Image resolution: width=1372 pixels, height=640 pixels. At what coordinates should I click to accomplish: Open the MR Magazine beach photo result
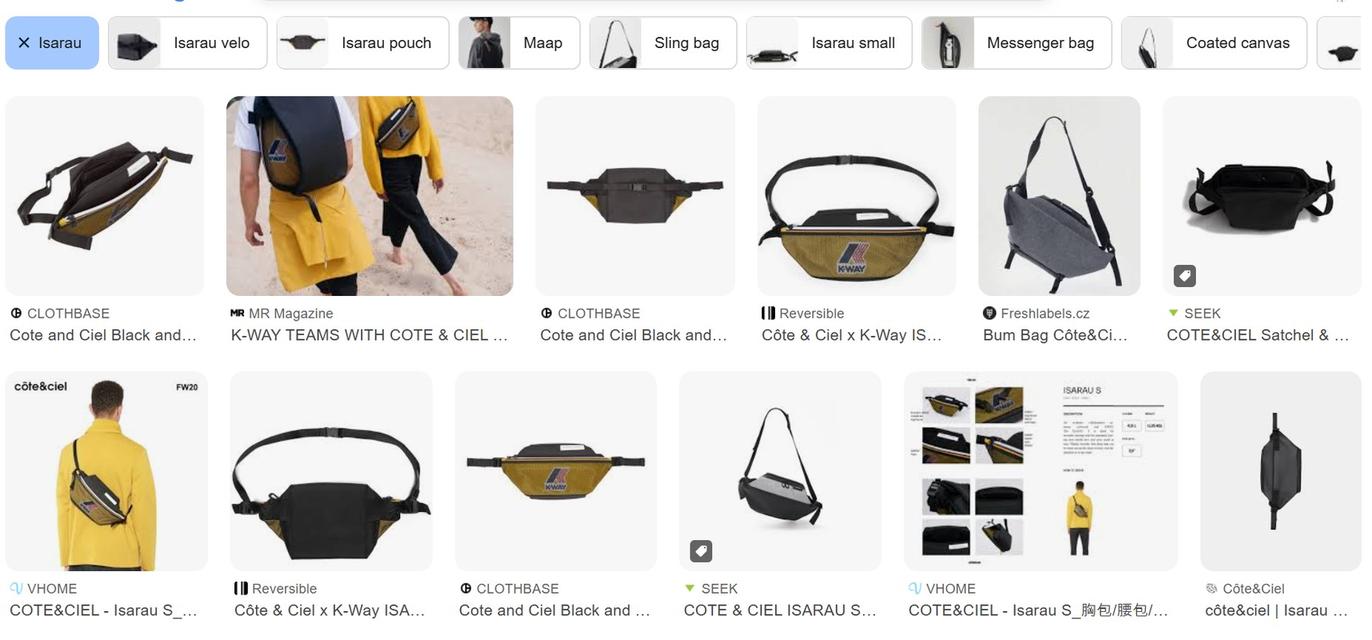[369, 196]
